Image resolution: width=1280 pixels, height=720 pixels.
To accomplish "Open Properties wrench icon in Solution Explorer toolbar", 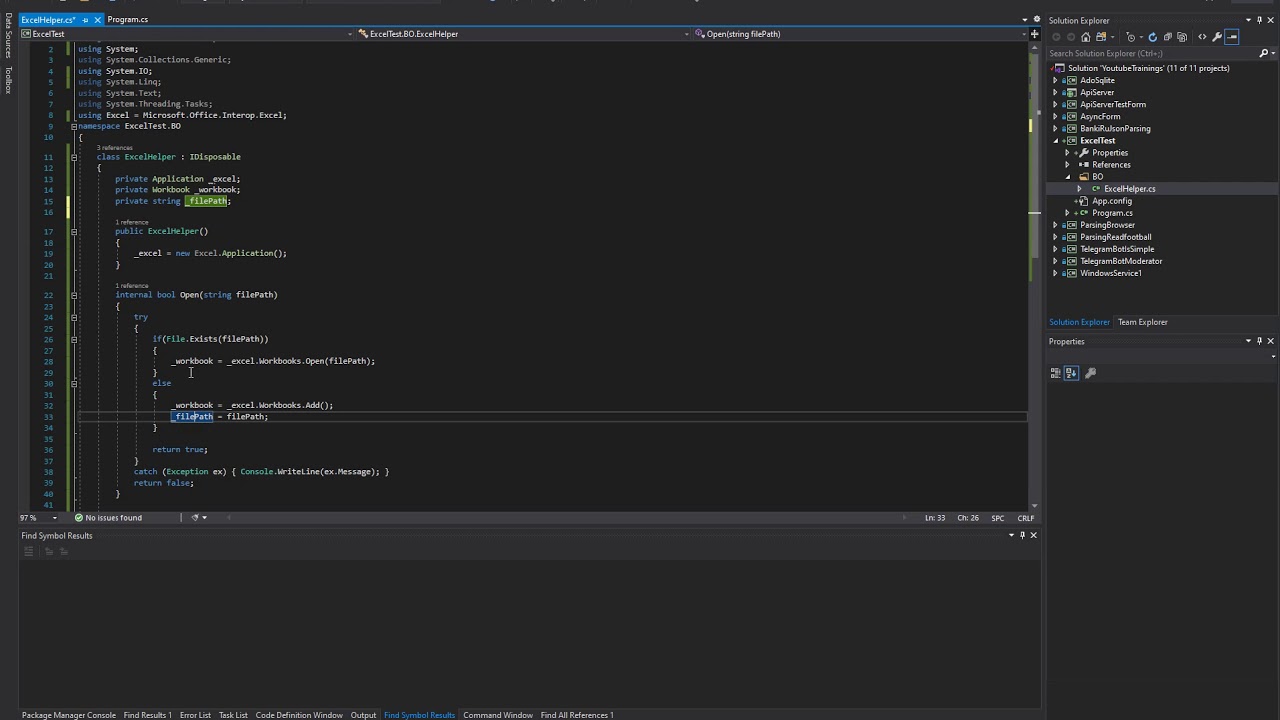I will point(1217,37).
